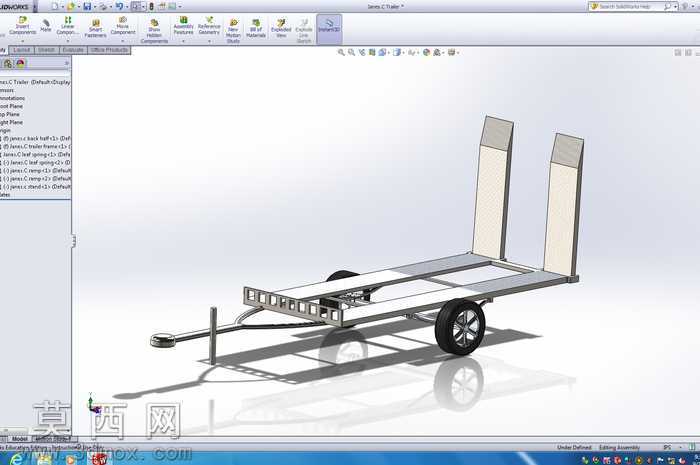Open Reference Geometry tool
Viewport: 700px width, 465px height.
click(209, 26)
